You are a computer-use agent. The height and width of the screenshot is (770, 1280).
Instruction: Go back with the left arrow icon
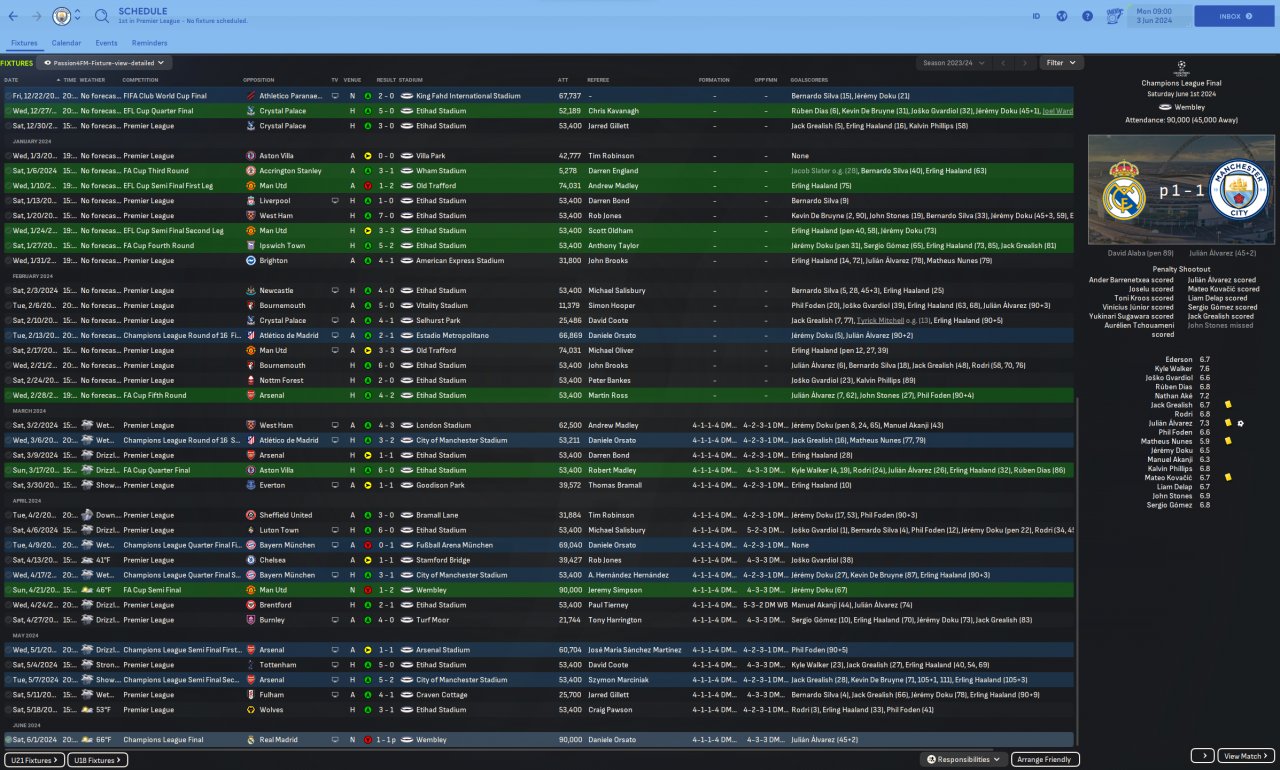pyautogui.click(x=12, y=16)
